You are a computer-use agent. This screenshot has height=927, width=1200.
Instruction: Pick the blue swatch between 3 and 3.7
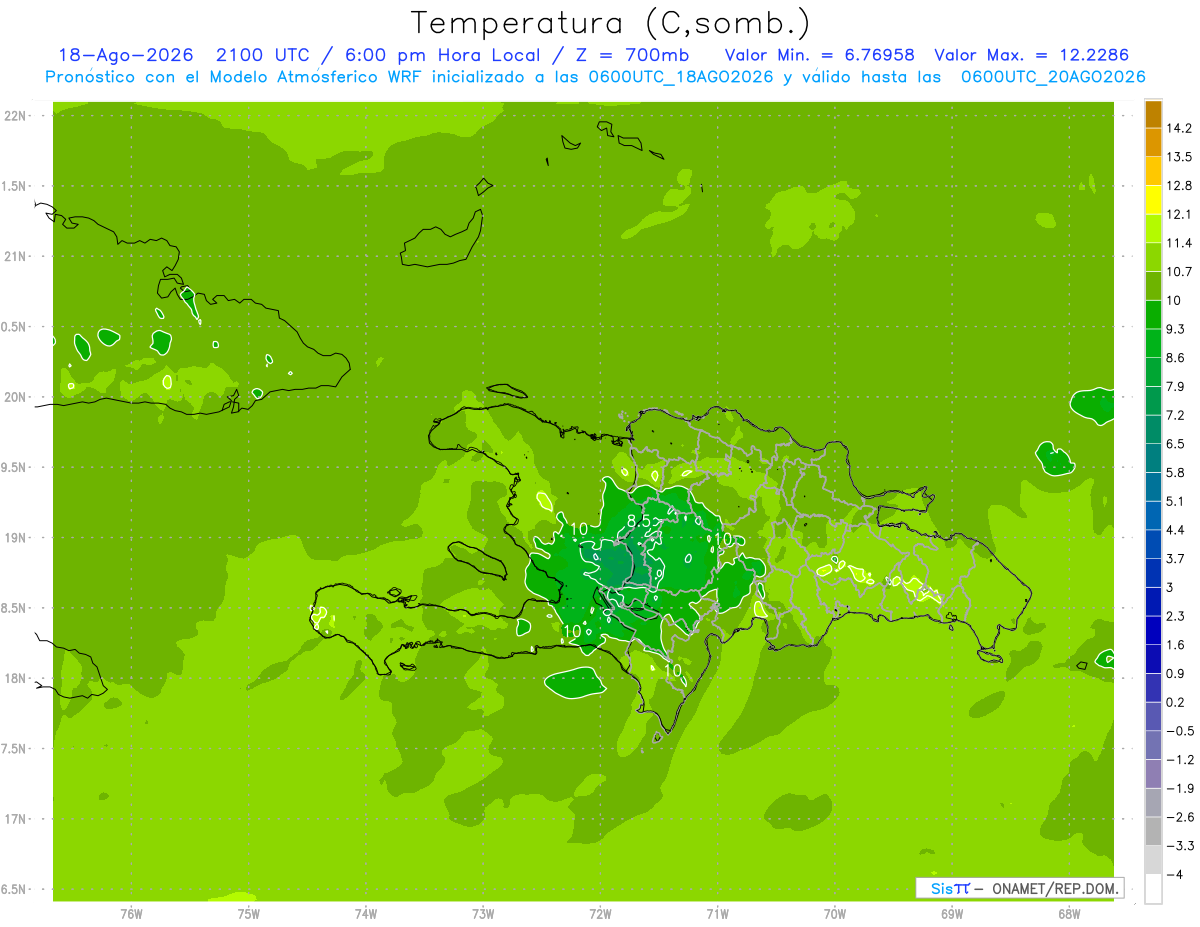point(1153,572)
